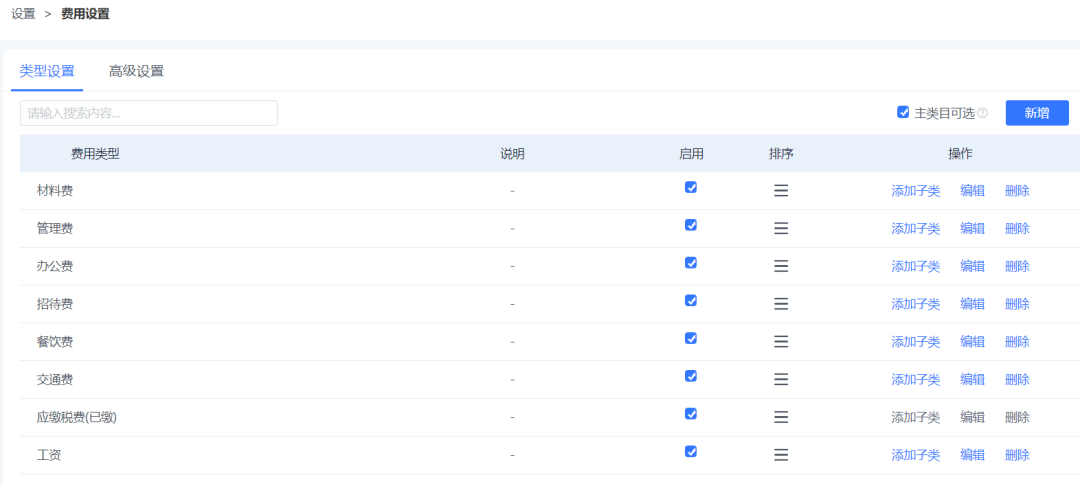Click 添加子类 for 管理费
This screenshot has height=486, width=1080.
pyautogui.click(x=915, y=229)
